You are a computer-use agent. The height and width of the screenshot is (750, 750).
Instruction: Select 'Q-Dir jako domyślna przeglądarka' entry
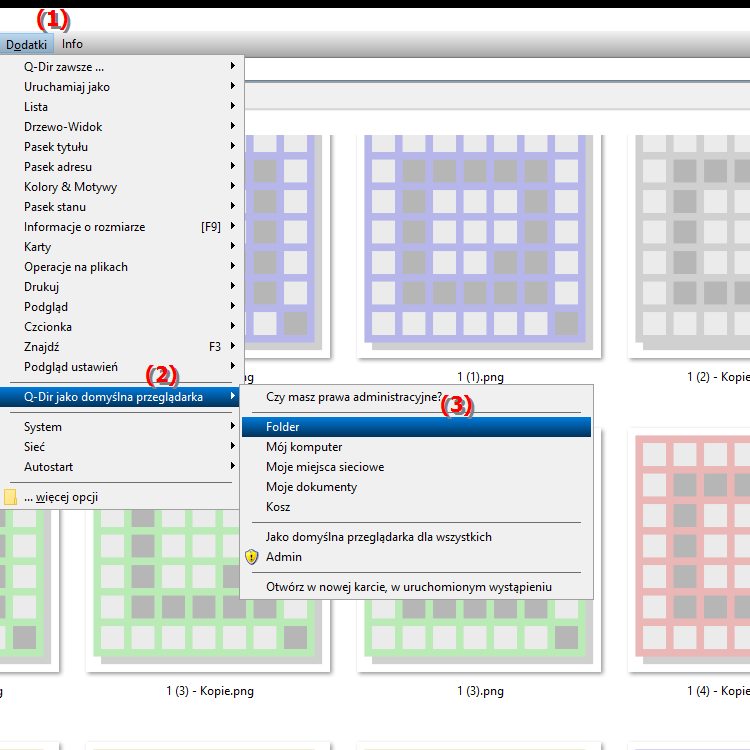[x=120, y=397]
